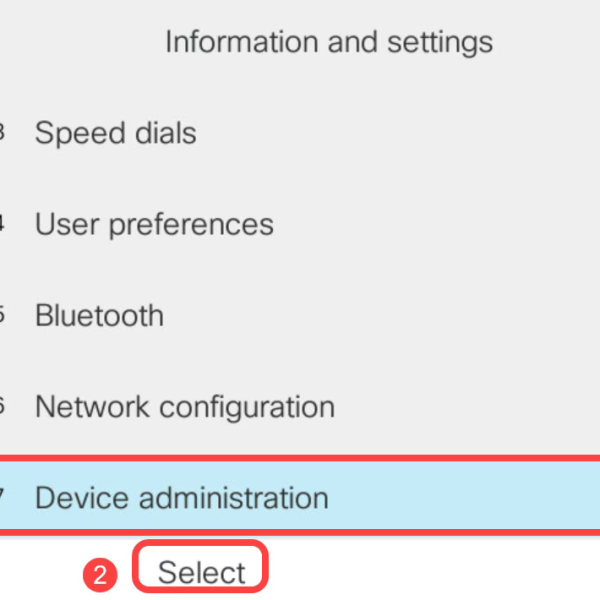Click empty blue area right of Device administration
Image resolution: width=600 pixels, height=600 pixels.
tap(470, 497)
